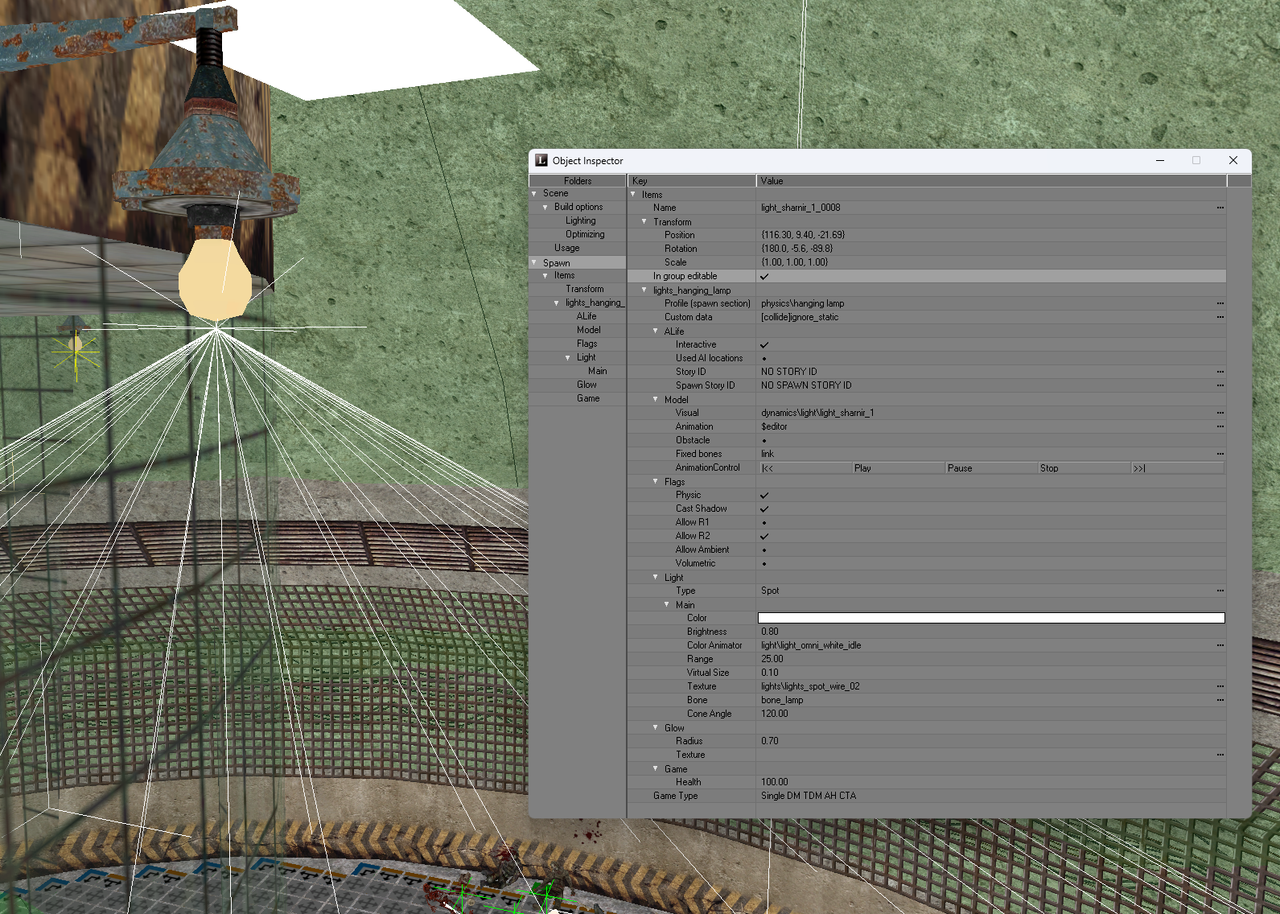Collapse the Glow property group
Viewport: 1280px width, 914px height.
pos(655,728)
